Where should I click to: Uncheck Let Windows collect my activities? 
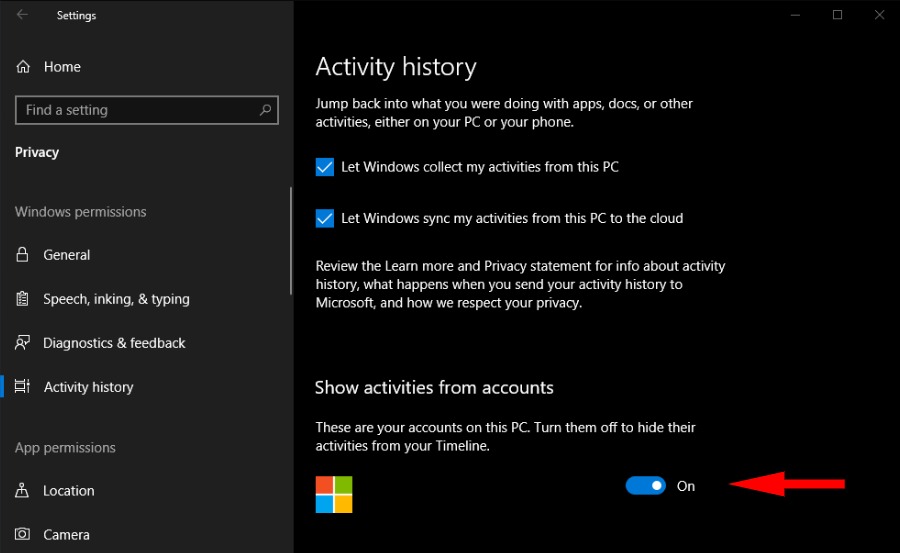[325, 167]
